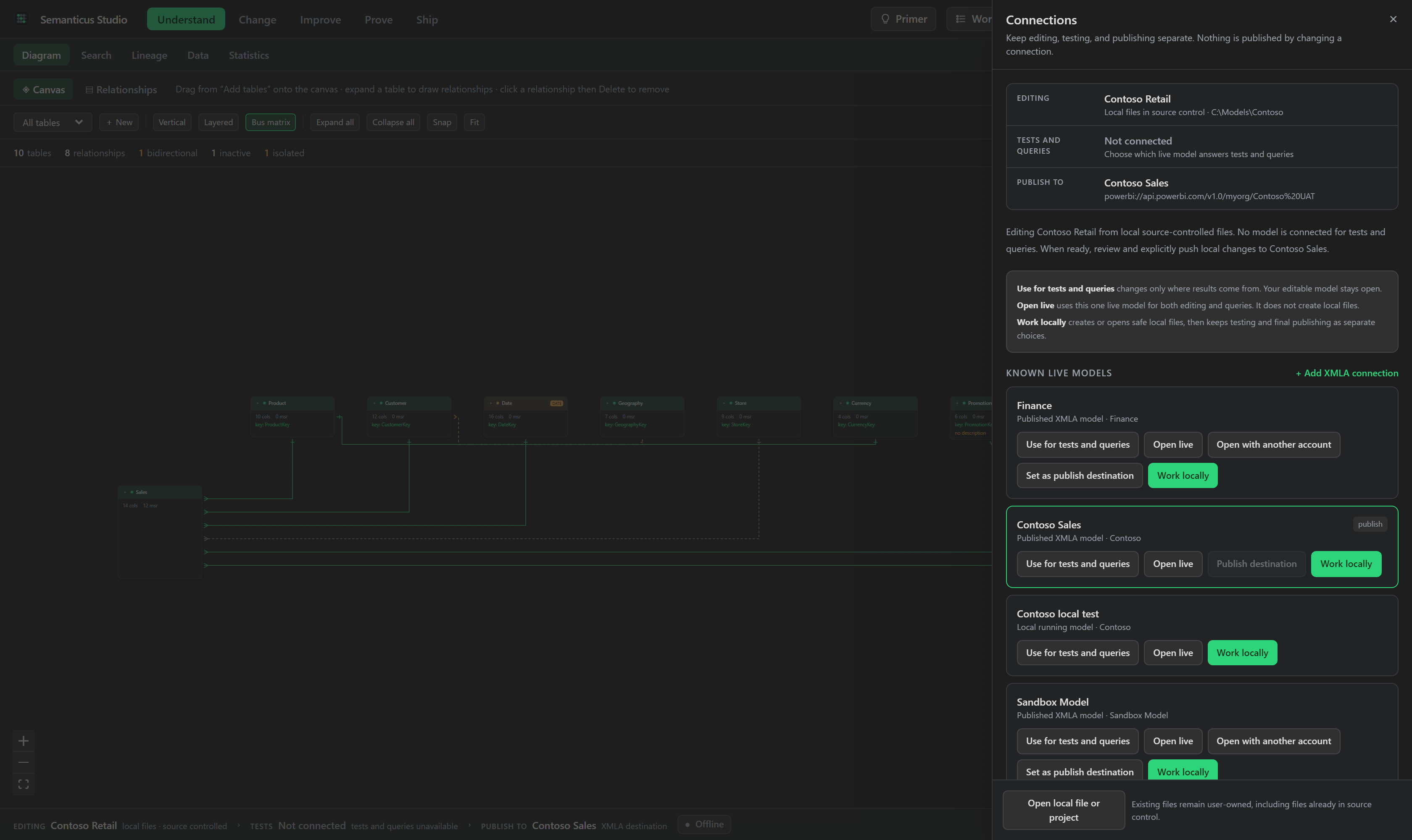The height and width of the screenshot is (840, 1412).
Task: Select the Canvas view
Action: click(44, 89)
